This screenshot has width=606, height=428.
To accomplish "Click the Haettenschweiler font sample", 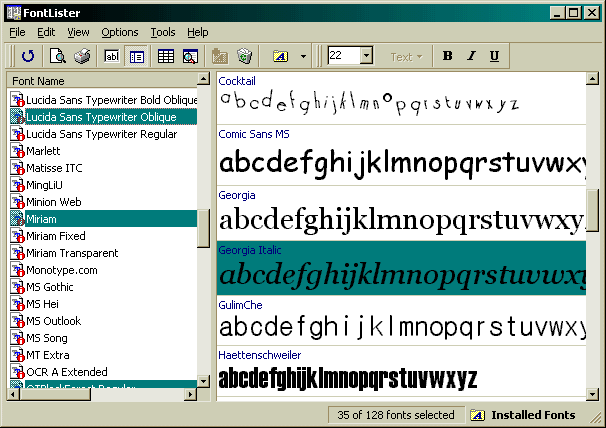I will [x=401, y=371].
